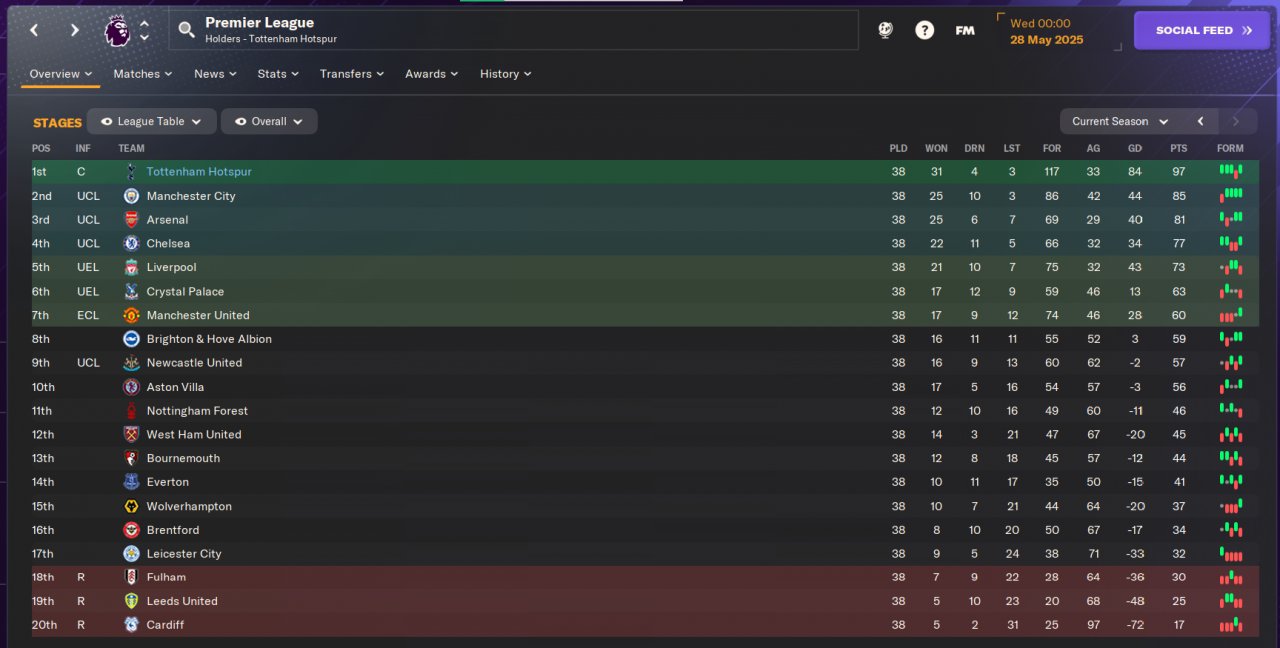Click the forward navigation arrow
This screenshot has width=1280, height=648.
74,30
